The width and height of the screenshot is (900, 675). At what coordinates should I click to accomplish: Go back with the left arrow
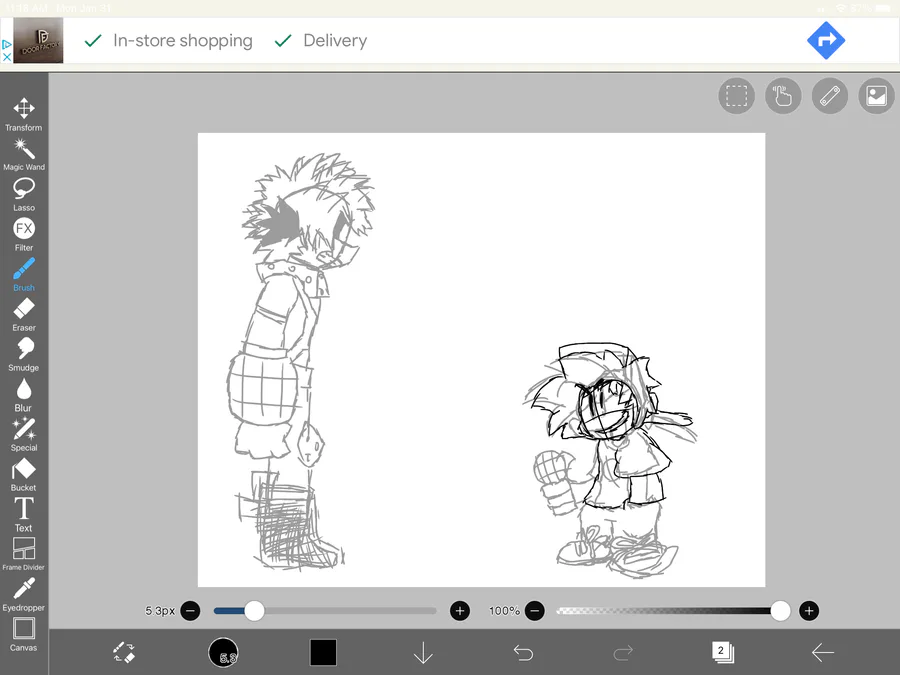tap(823, 653)
